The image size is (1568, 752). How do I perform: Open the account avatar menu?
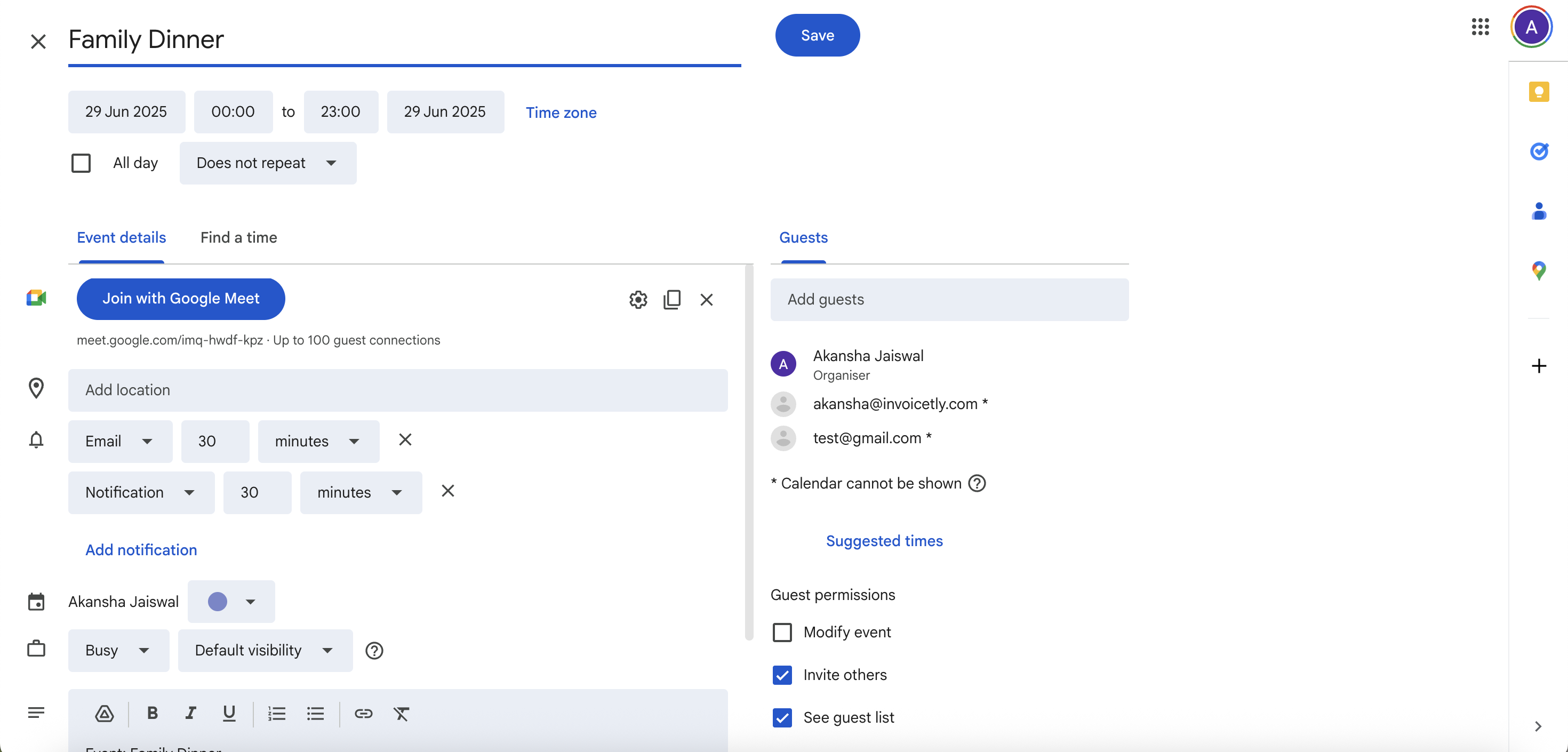coord(1531,27)
